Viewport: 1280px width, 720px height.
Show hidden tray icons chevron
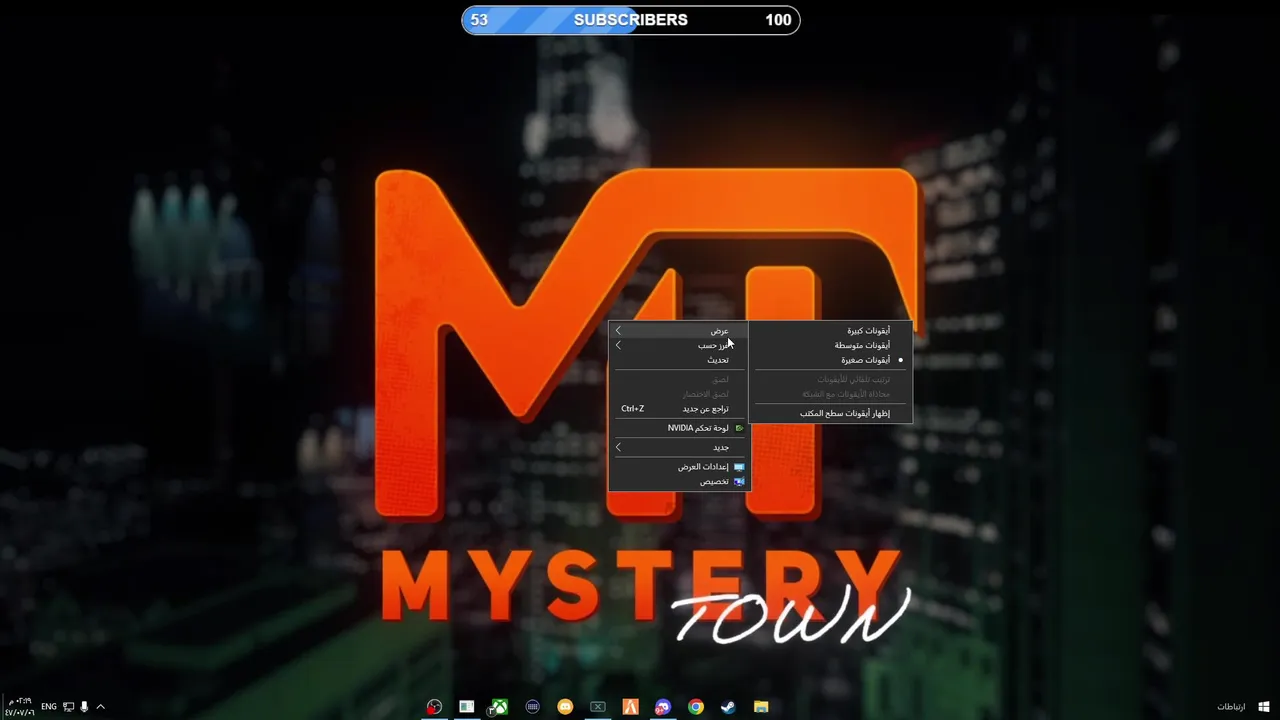point(100,707)
